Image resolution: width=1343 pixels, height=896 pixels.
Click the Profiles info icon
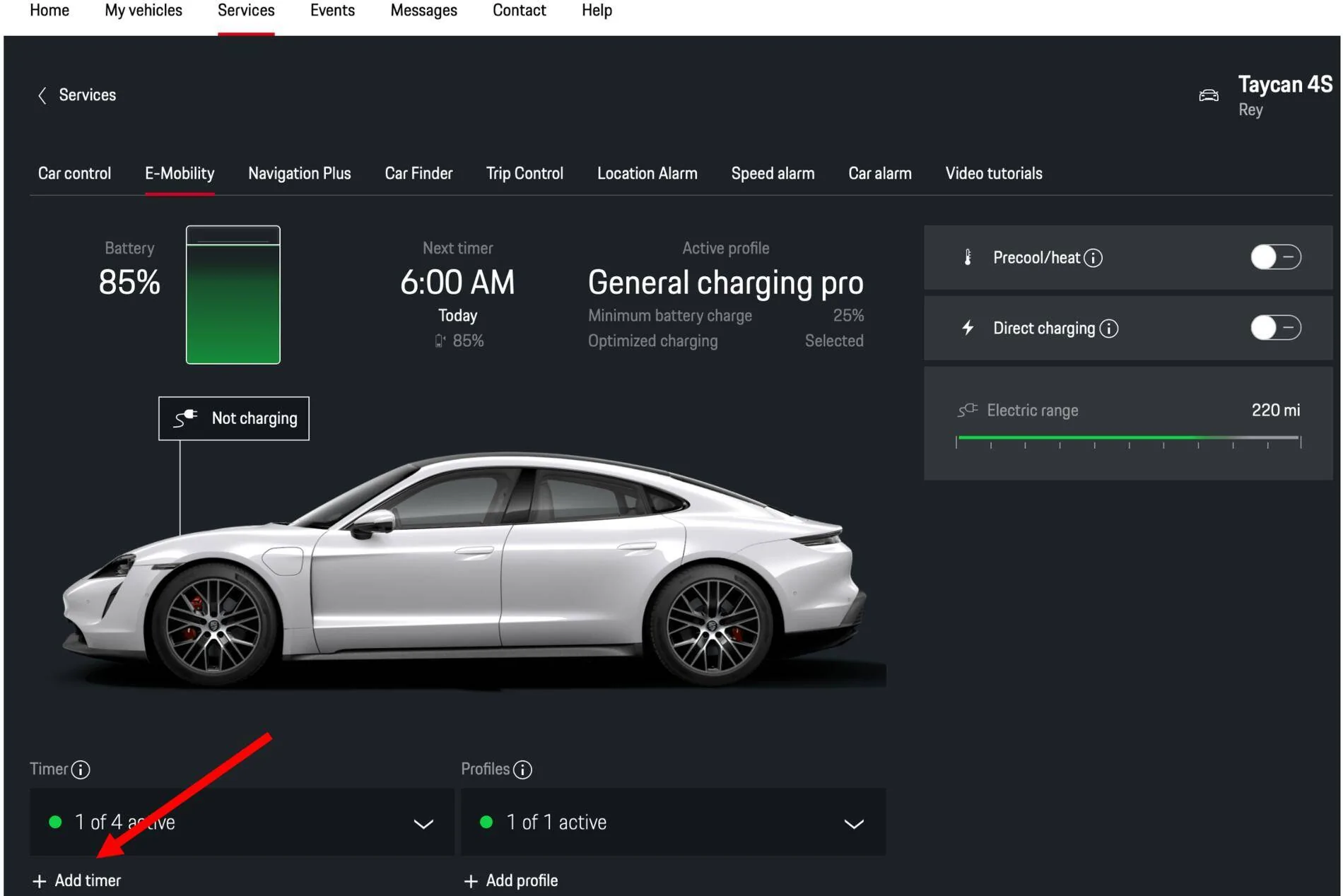(522, 770)
